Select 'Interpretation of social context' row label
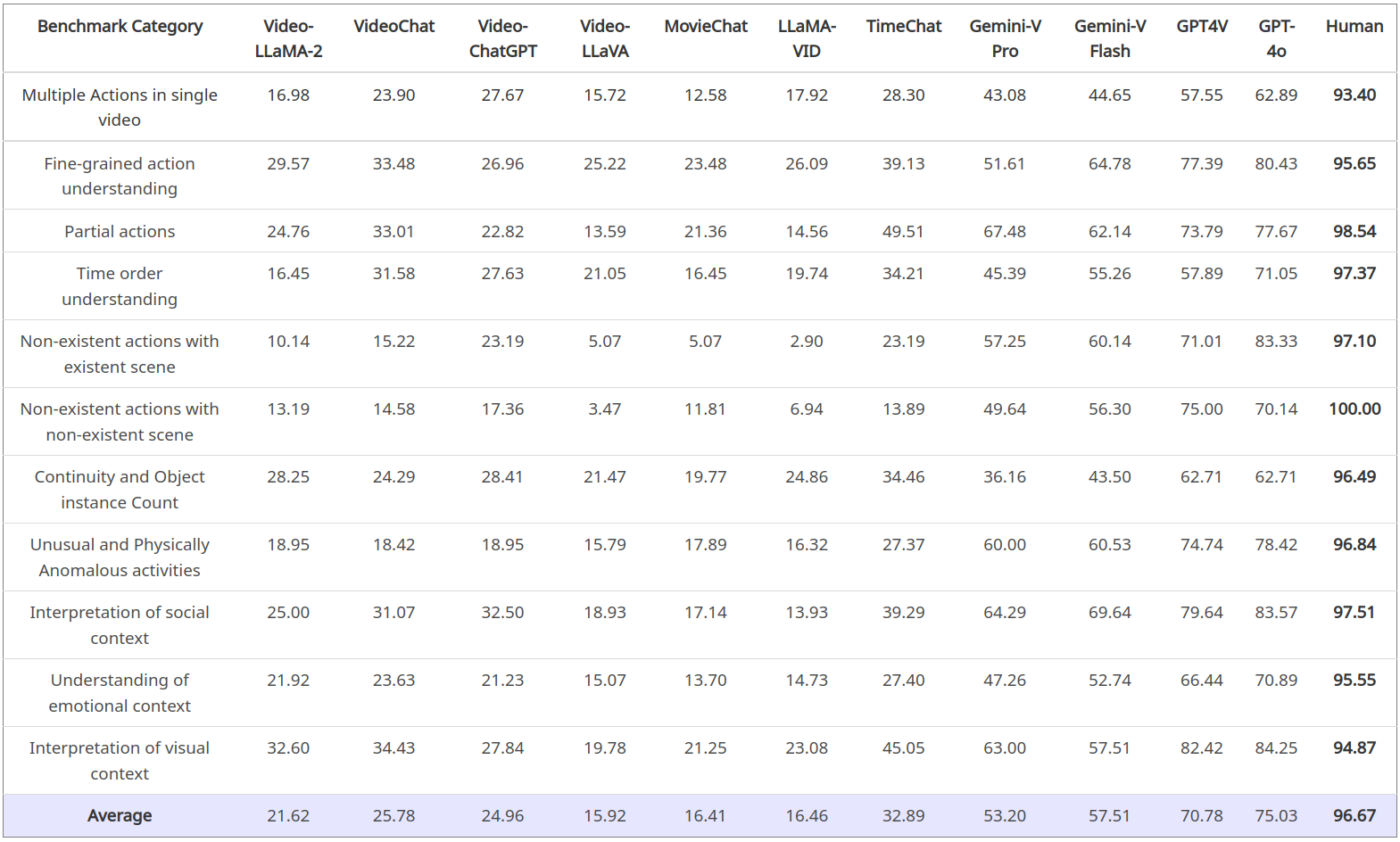This screenshot has width=1400, height=842. 120,625
